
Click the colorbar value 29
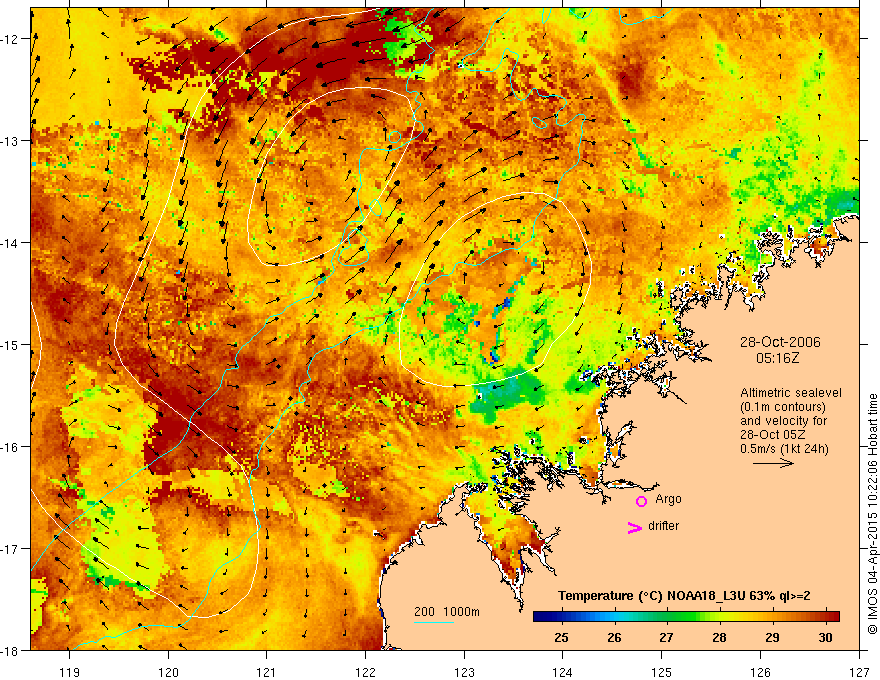772,637
